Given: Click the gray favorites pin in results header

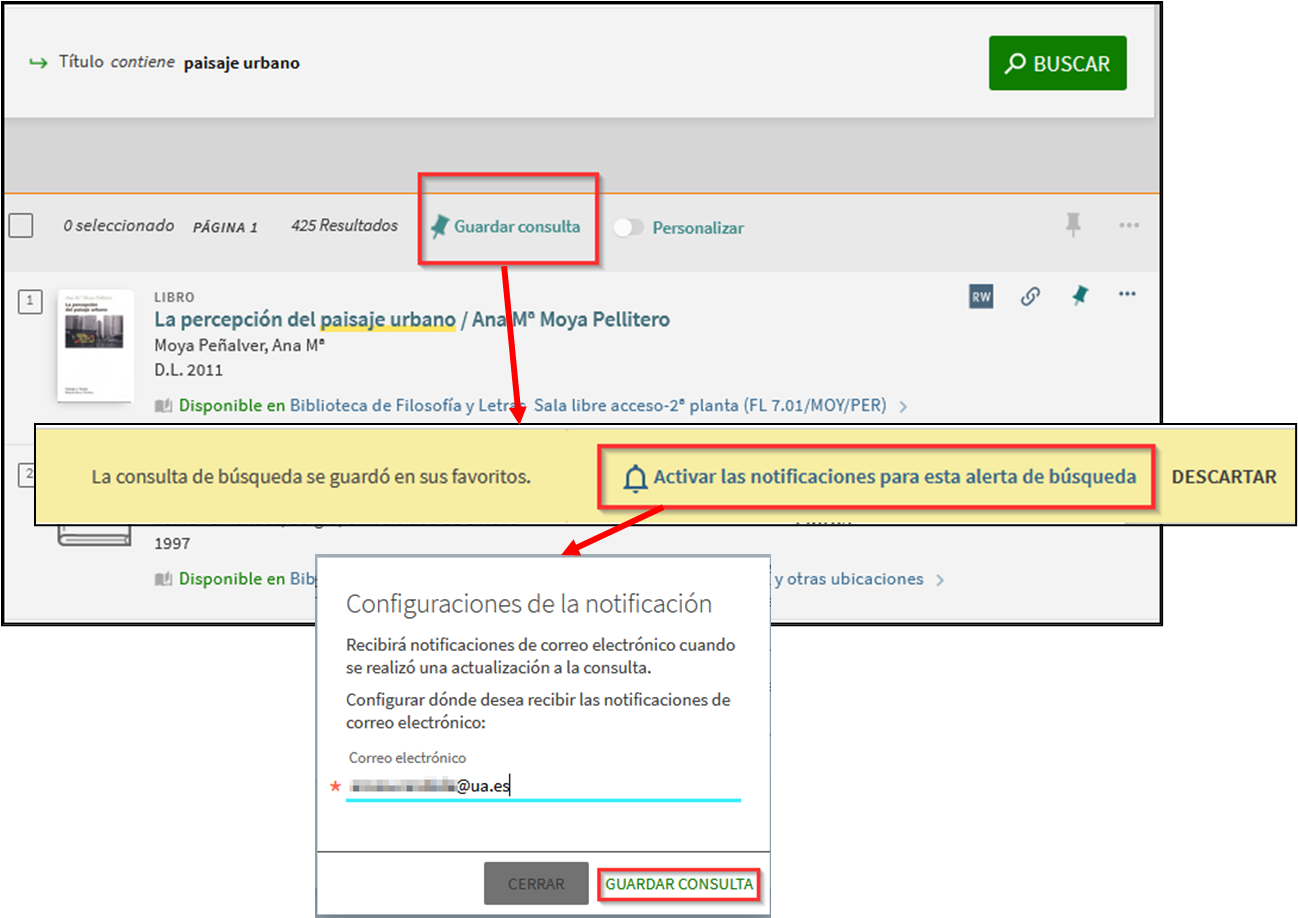Looking at the screenshot, I should point(1073,225).
